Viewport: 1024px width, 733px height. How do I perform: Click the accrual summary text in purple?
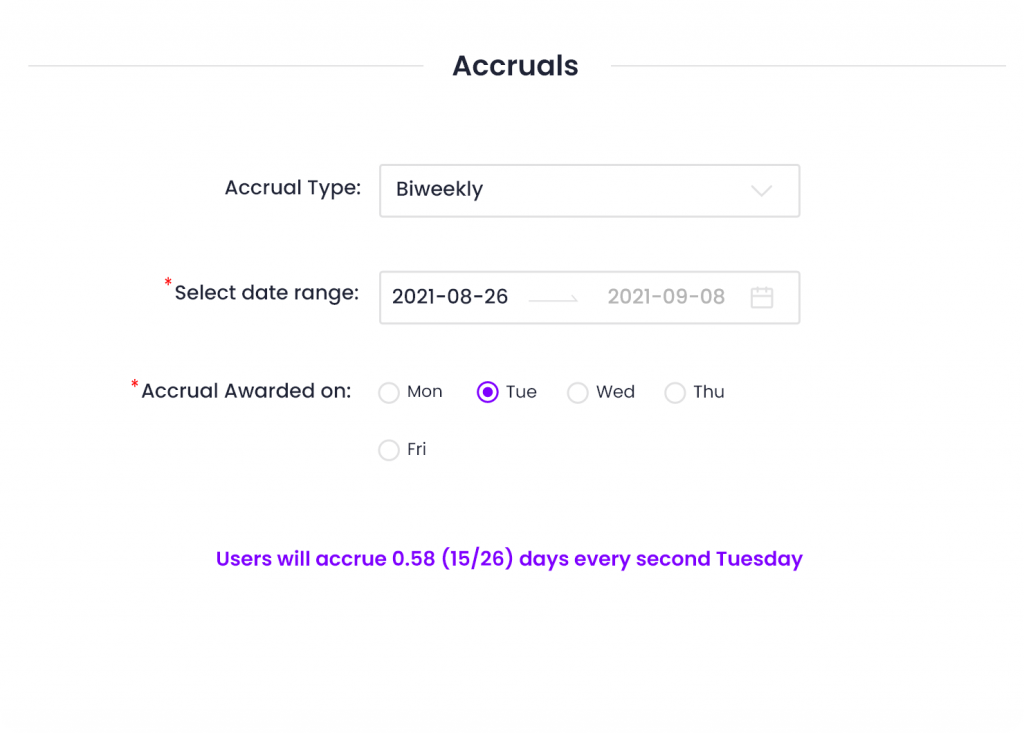pos(509,559)
